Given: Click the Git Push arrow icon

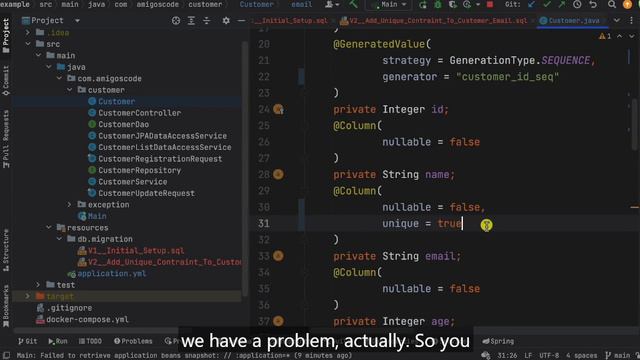Looking at the screenshot, I should click(x=562, y=4).
